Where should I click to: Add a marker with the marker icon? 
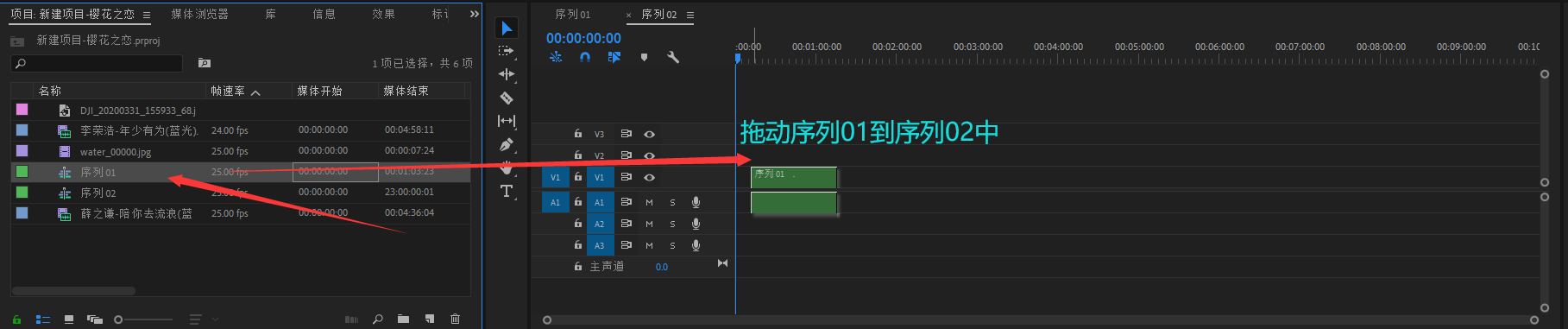644,57
